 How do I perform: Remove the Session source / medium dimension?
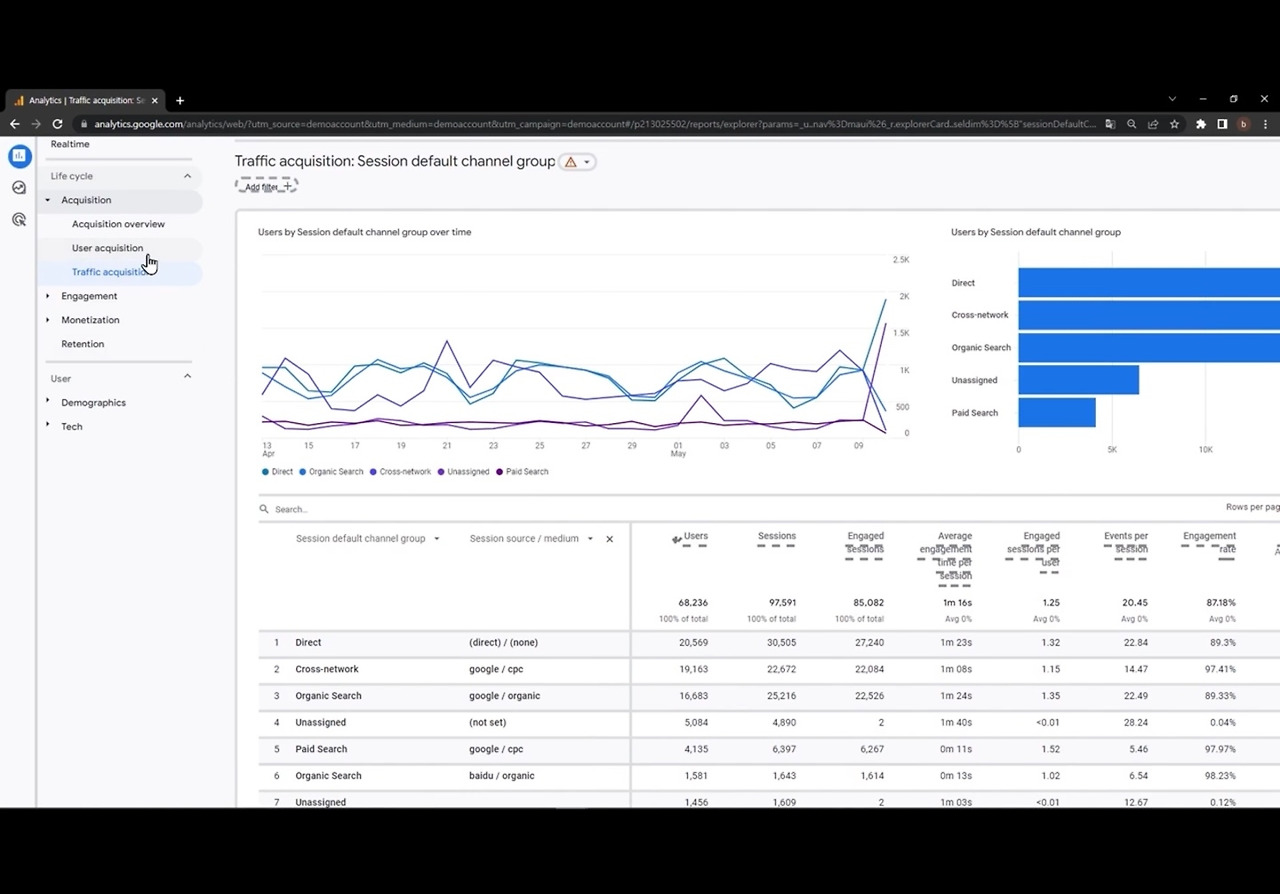[609, 539]
